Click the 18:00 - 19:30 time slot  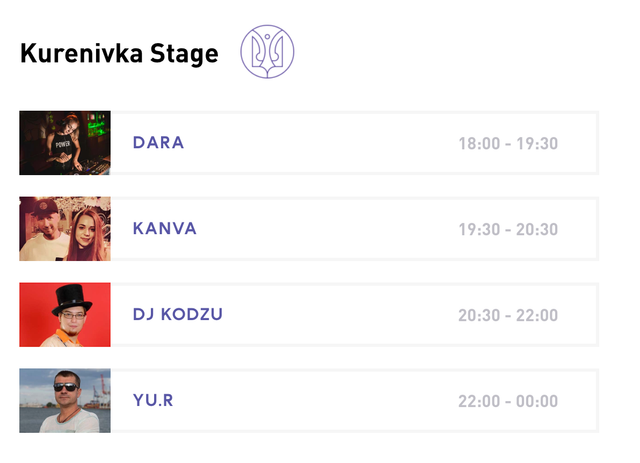tap(508, 143)
